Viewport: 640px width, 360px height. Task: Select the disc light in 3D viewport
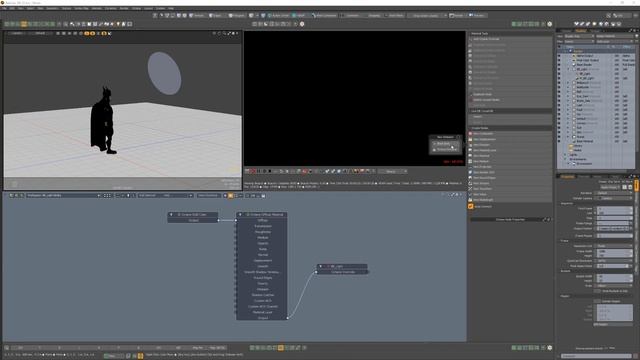coord(164,73)
